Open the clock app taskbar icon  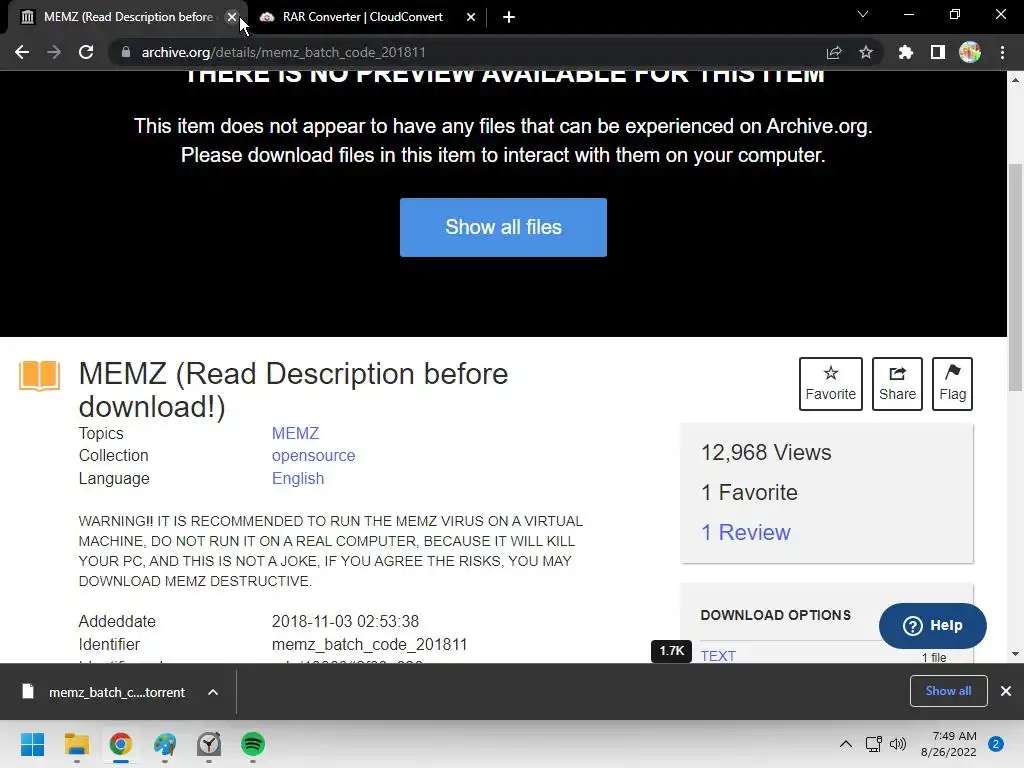coord(209,744)
